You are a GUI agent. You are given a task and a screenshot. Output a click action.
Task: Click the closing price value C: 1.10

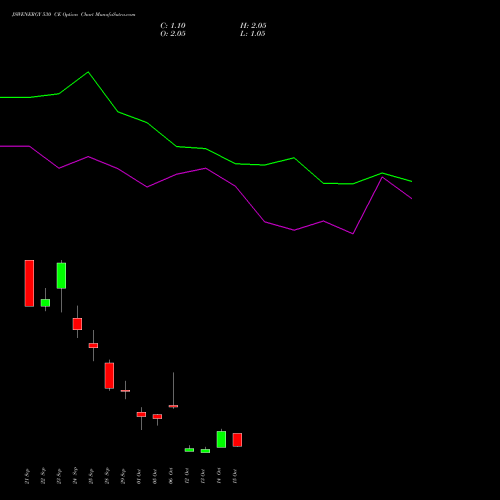point(173,26)
